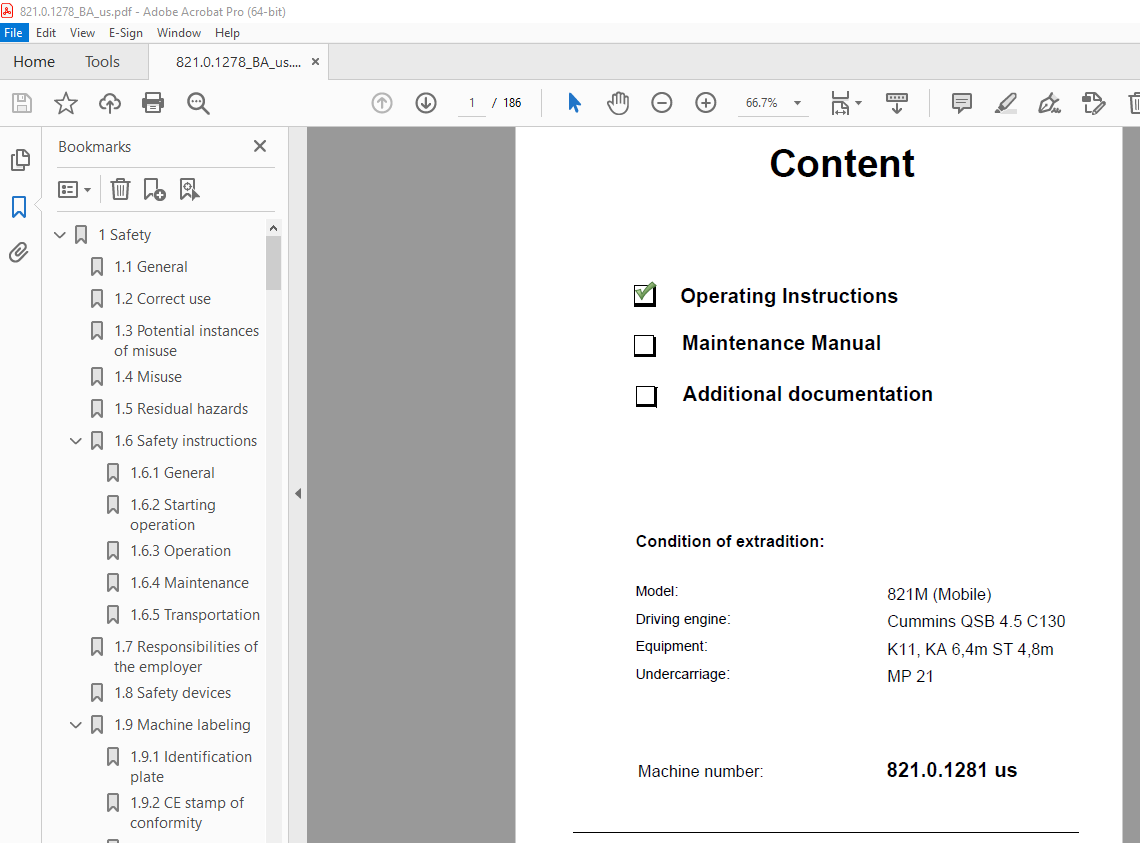This screenshot has height=843, width=1140.
Task: Add a new bookmark icon
Action: (x=154, y=190)
